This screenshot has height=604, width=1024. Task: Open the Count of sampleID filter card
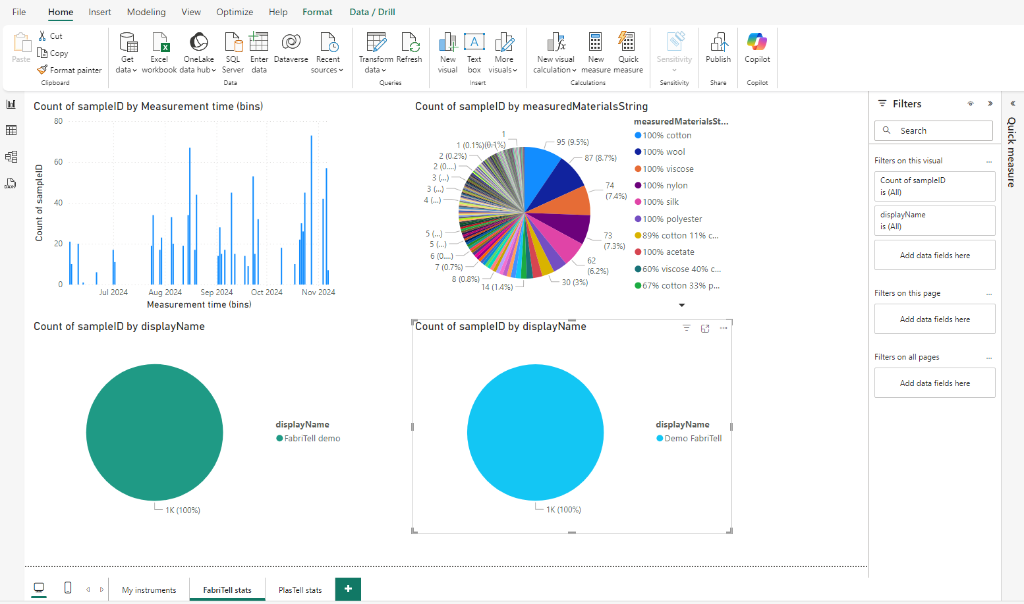coord(935,186)
